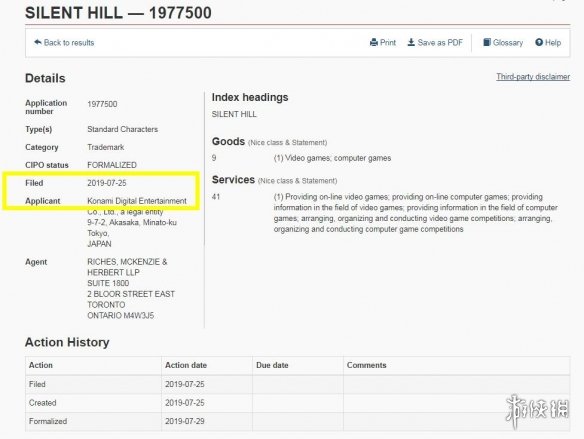Click Nice class 41 number

(216, 197)
